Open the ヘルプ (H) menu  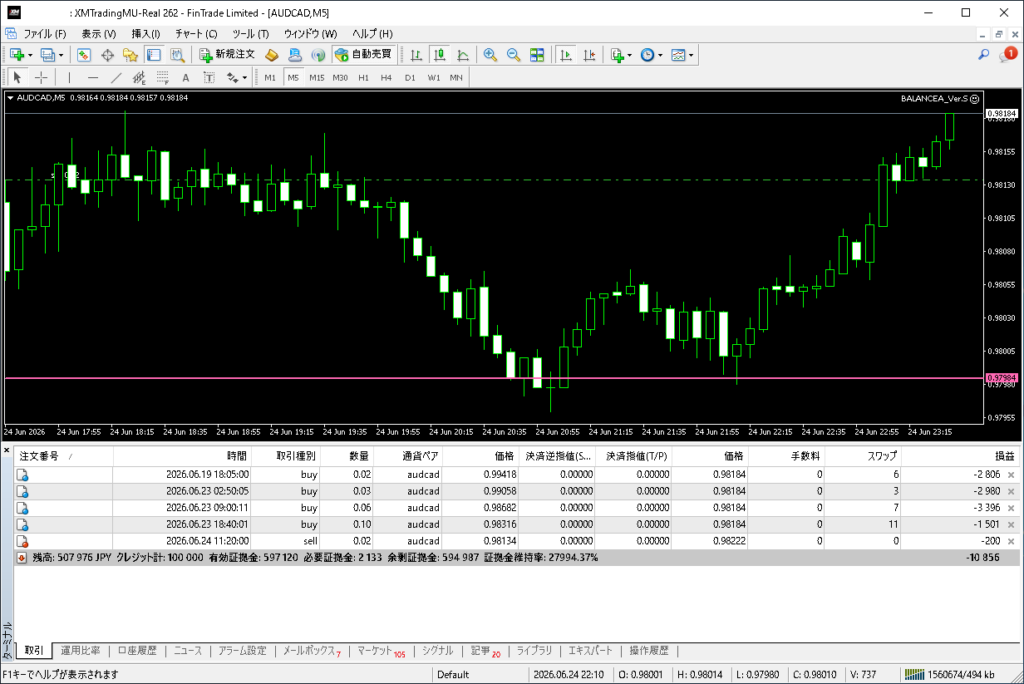point(372,33)
